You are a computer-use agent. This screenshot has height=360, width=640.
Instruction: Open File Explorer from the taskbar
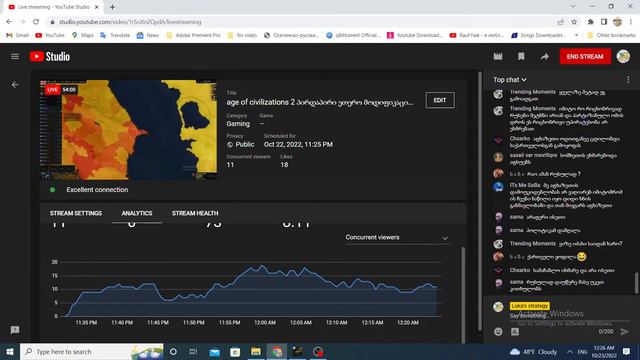point(256,351)
